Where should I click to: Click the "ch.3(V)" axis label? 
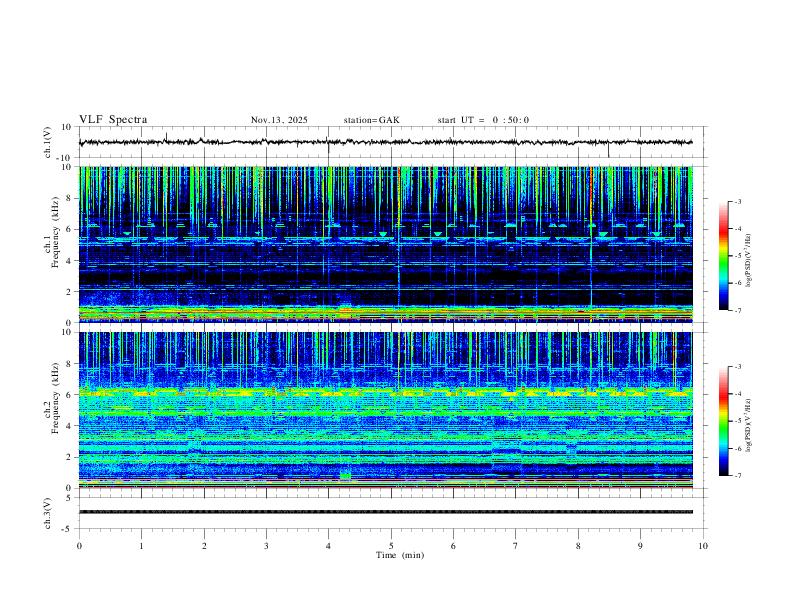coord(48,513)
